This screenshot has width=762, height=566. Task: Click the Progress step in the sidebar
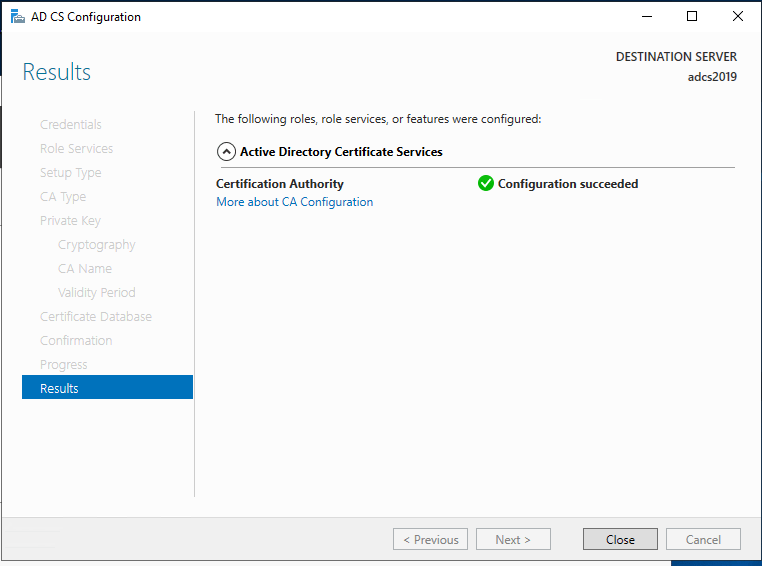64,364
